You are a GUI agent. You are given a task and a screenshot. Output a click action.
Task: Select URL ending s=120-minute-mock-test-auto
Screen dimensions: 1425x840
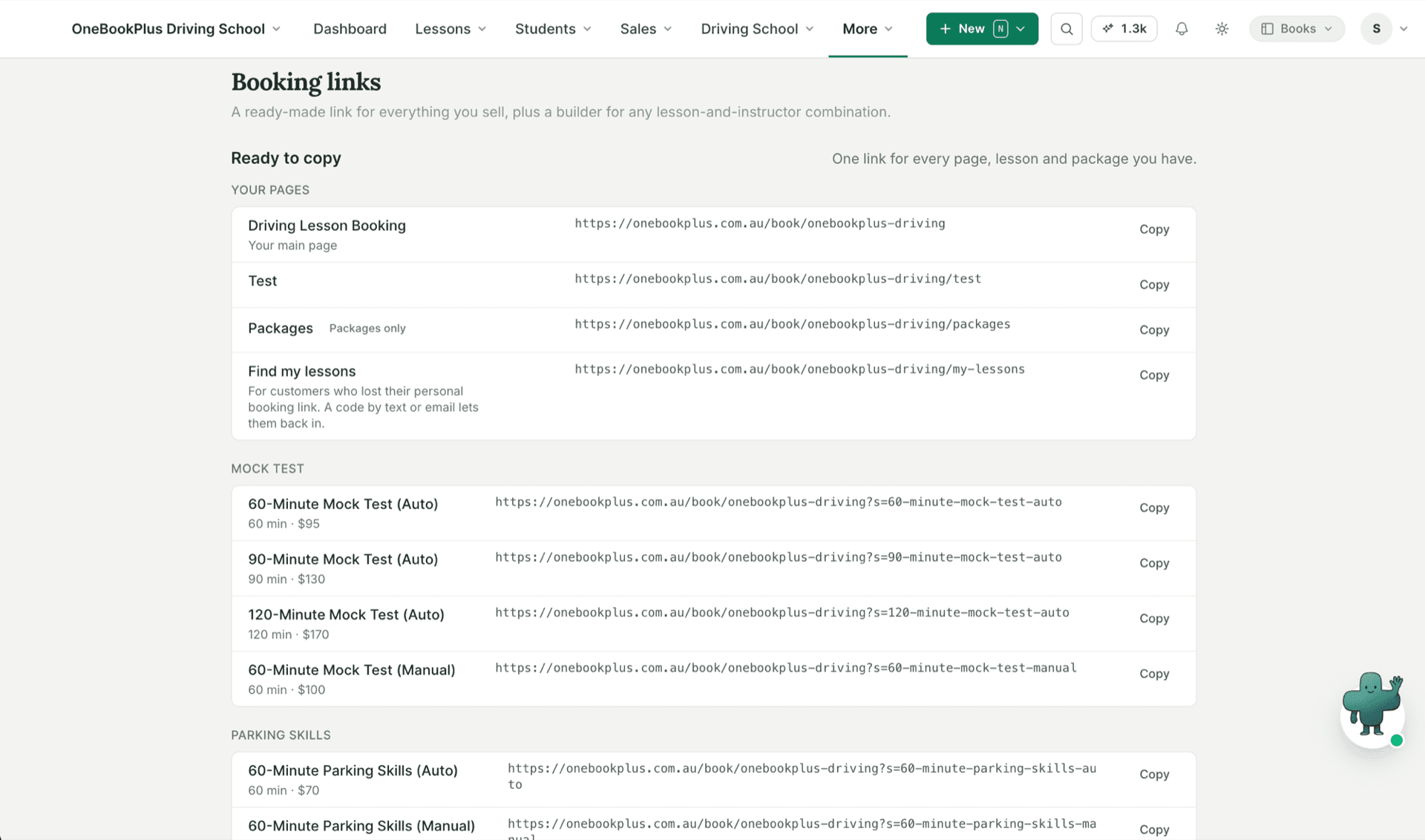pyautogui.click(x=782, y=613)
